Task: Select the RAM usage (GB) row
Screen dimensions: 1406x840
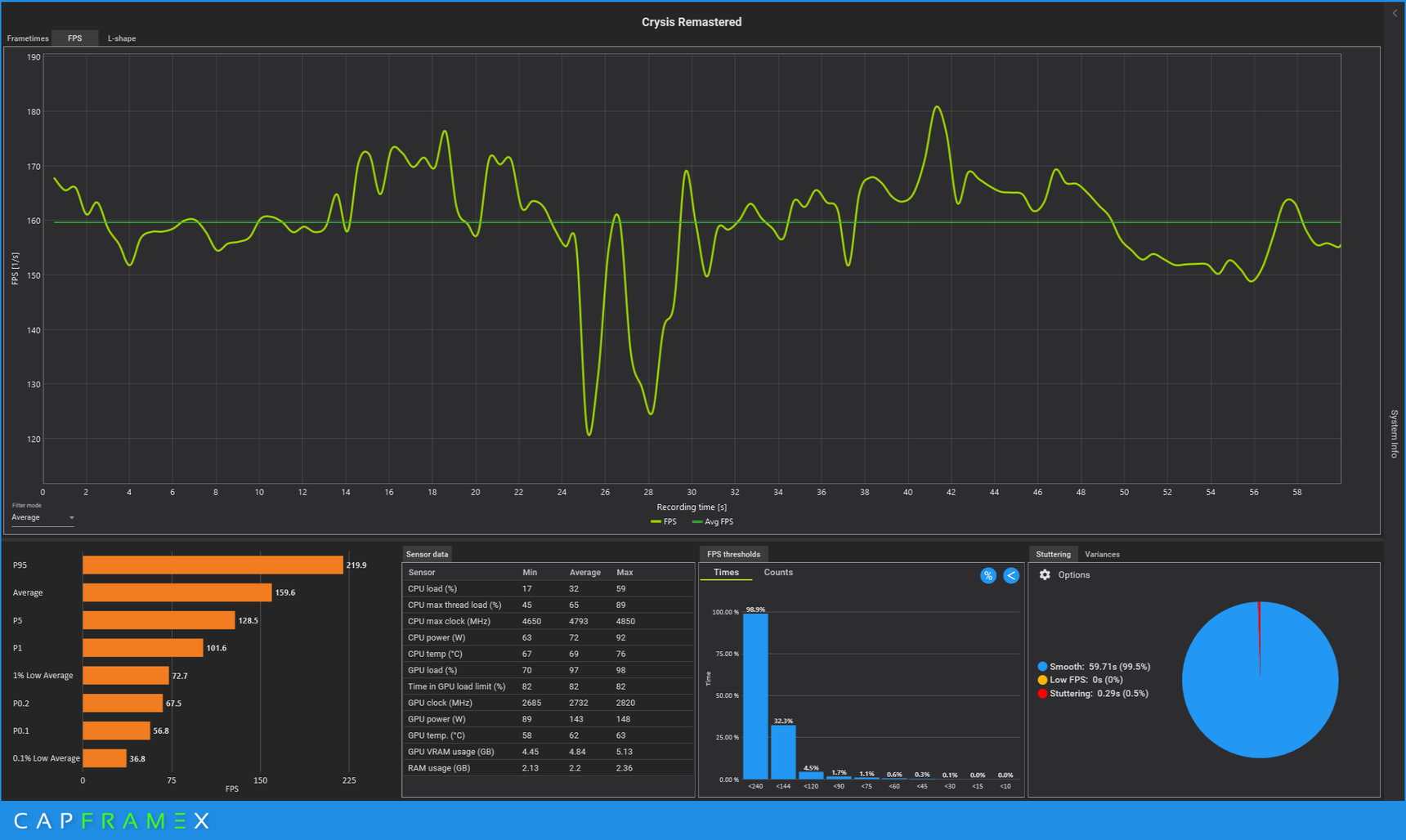Action: point(549,768)
